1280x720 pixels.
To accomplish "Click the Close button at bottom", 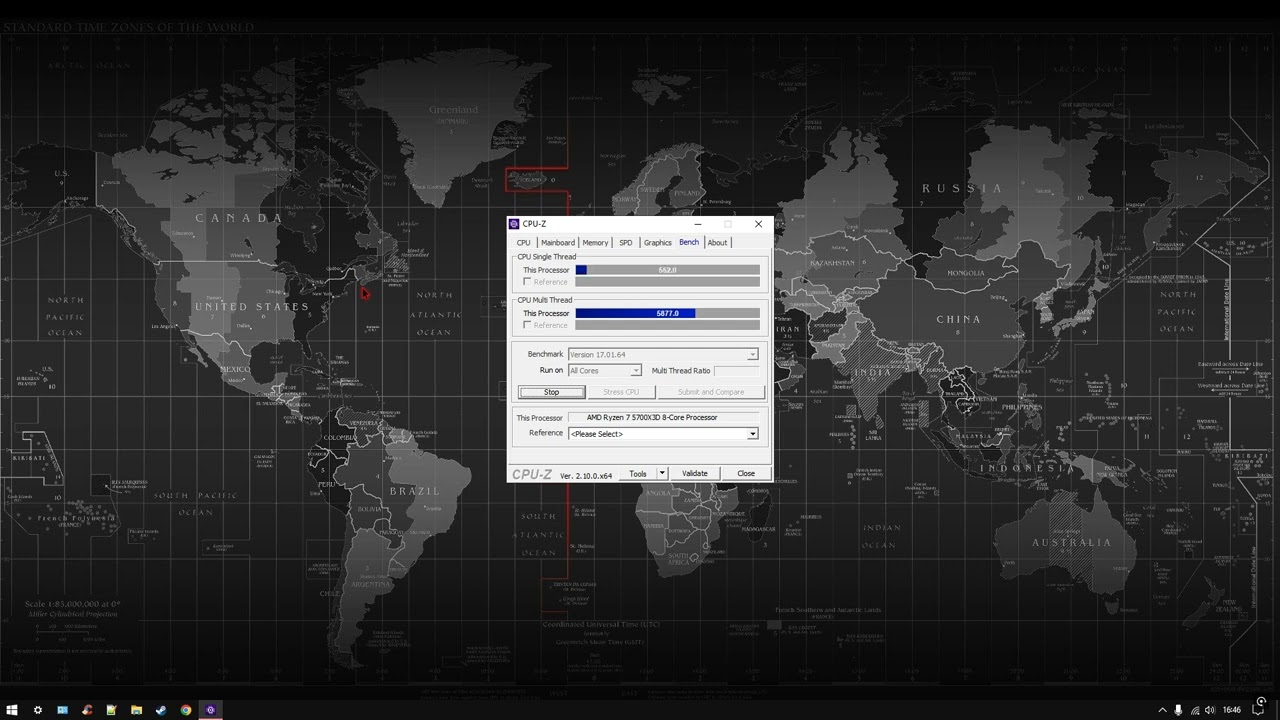I will (x=746, y=474).
